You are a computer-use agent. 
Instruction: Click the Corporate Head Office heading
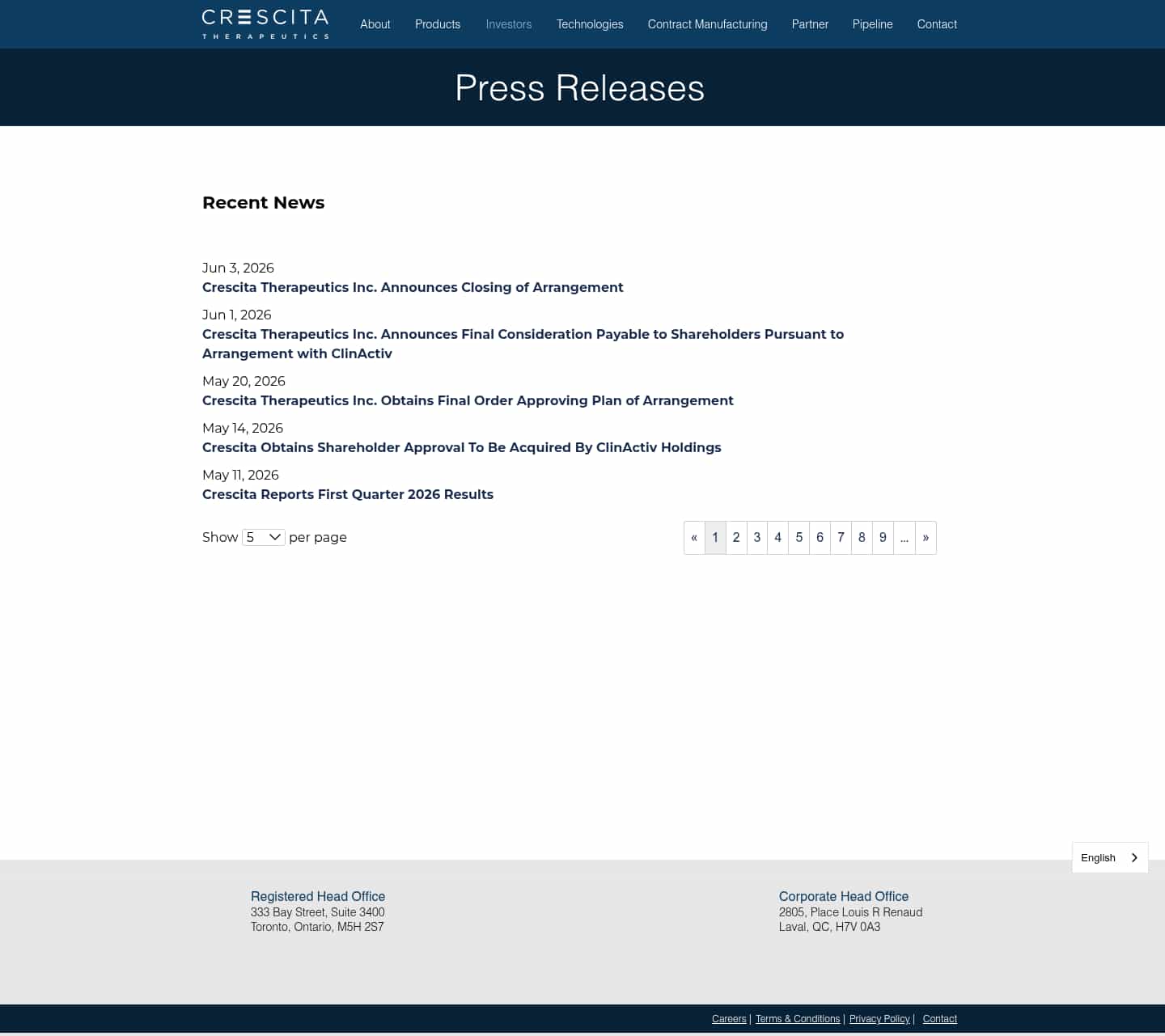(x=844, y=896)
